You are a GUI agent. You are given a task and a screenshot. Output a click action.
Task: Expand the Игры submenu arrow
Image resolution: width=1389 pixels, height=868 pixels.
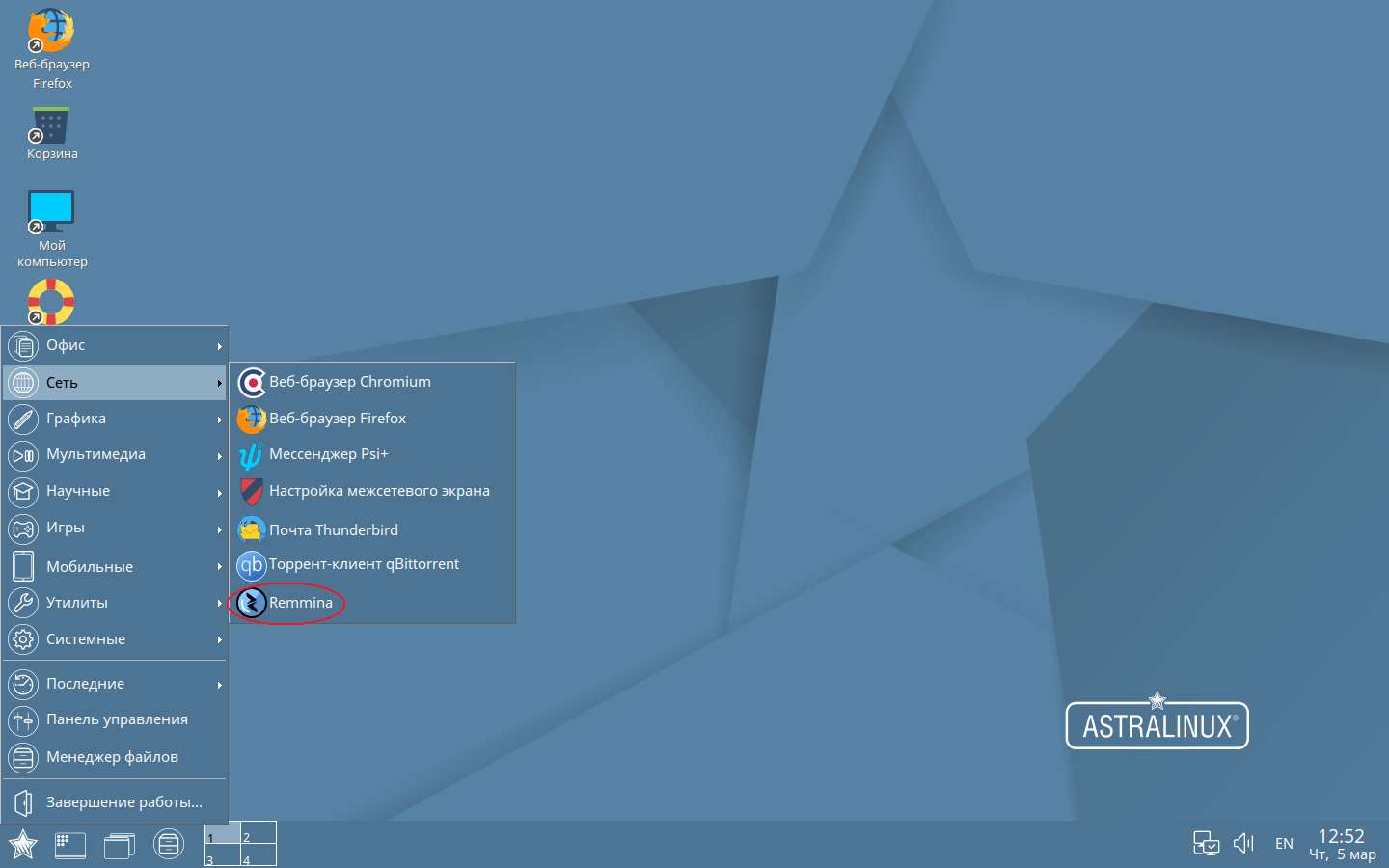click(x=220, y=529)
